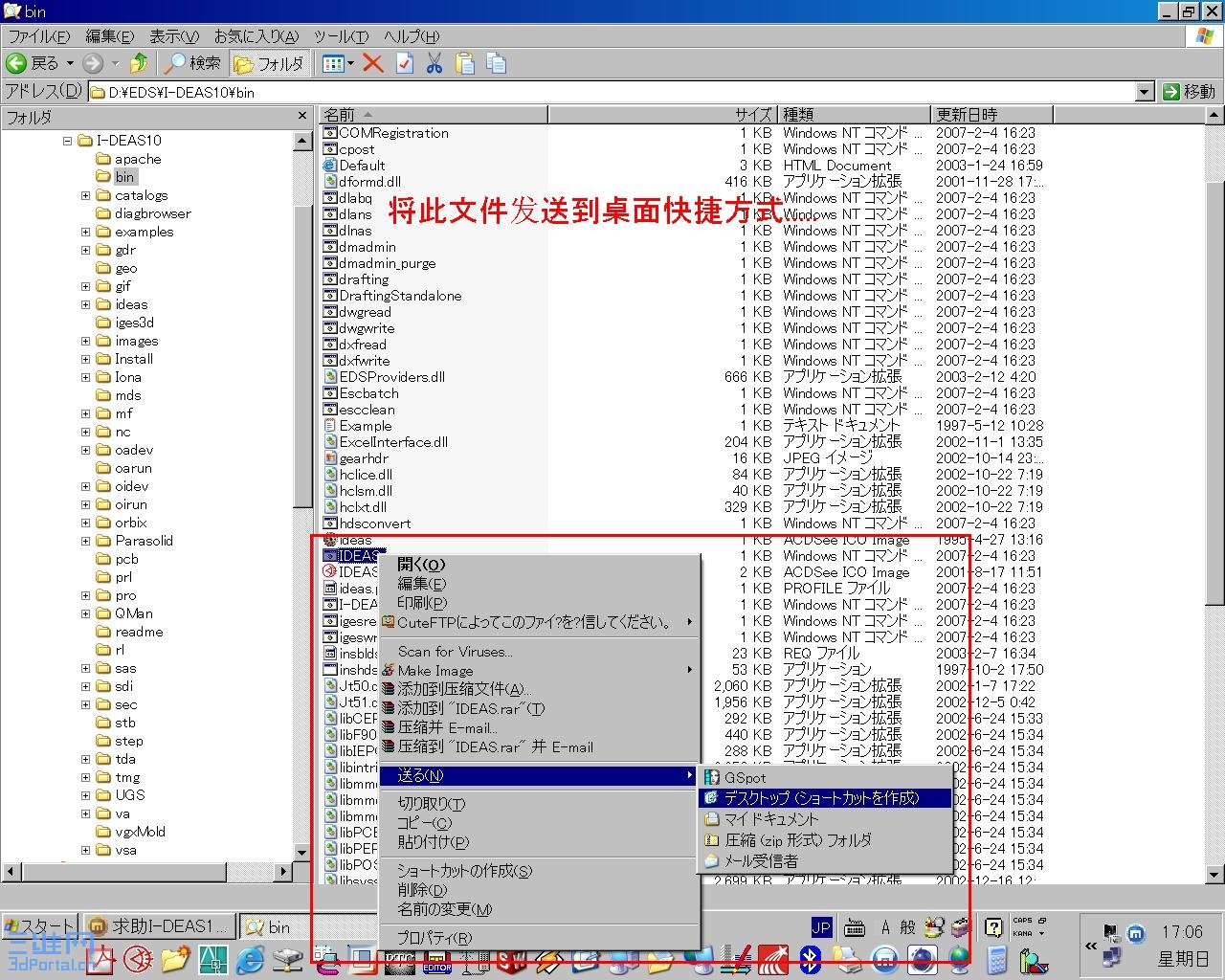Viewport: 1225px width, 980px height.
Task: Click the red X delete toolbar icon
Action: pos(373,63)
